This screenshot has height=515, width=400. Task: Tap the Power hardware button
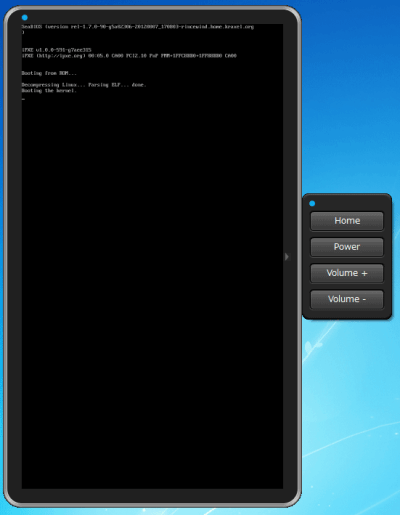tap(347, 247)
